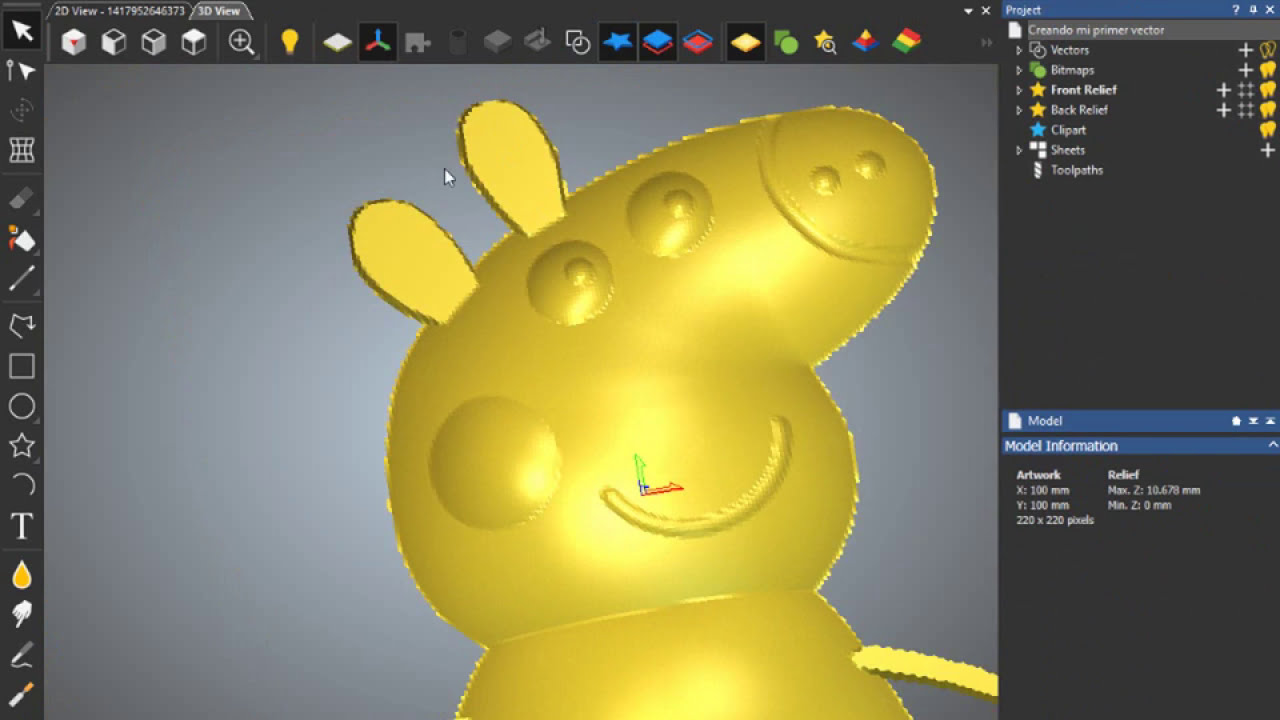Select the paint brush tool
Image resolution: width=1280 pixels, height=720 pixels.
point(22,693)
